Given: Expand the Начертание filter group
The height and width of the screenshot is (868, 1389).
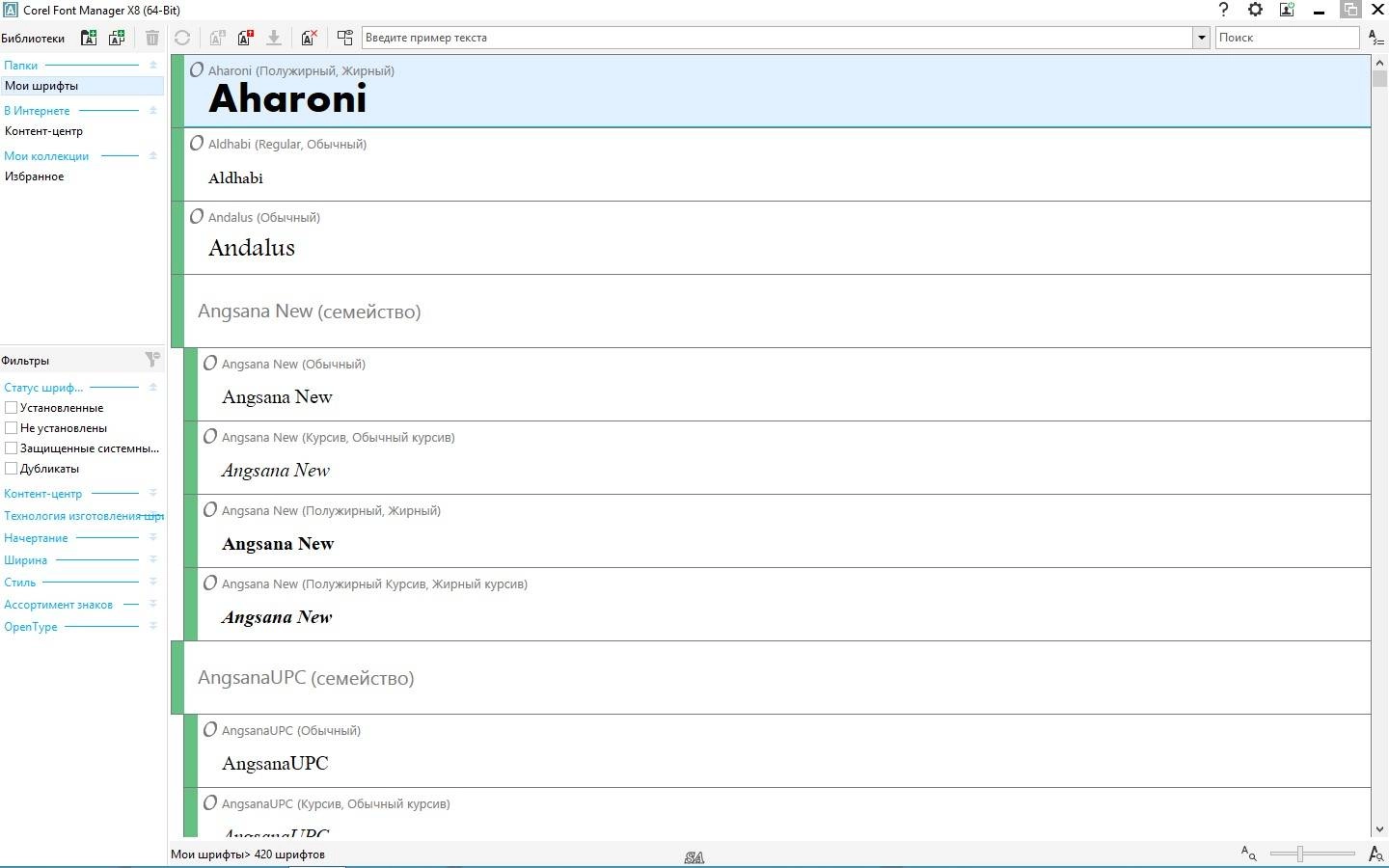Looking at the screenshot, I should click(x=152, y=537).
